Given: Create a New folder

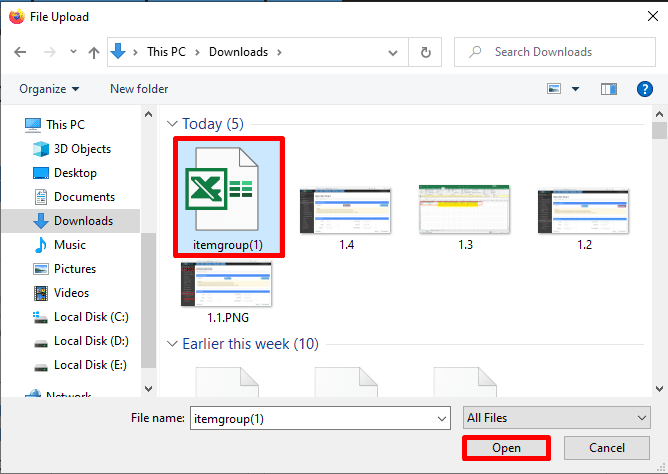Looking at the screenshot, I should [x=139, y=89].
